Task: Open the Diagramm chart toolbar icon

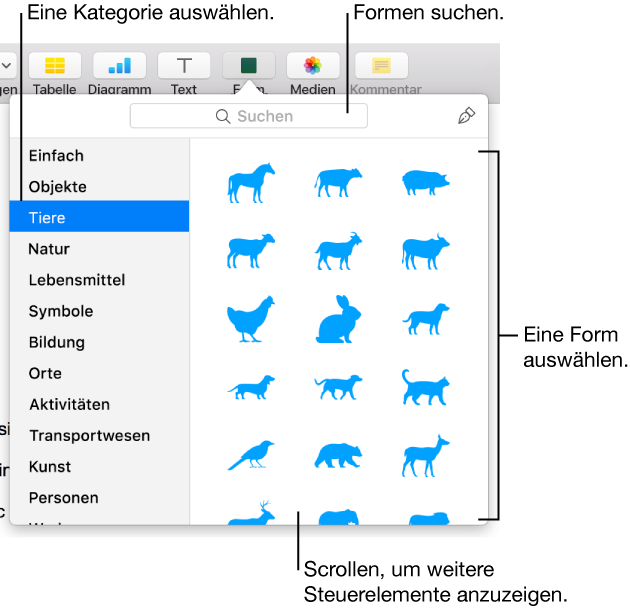Action: 120,65
